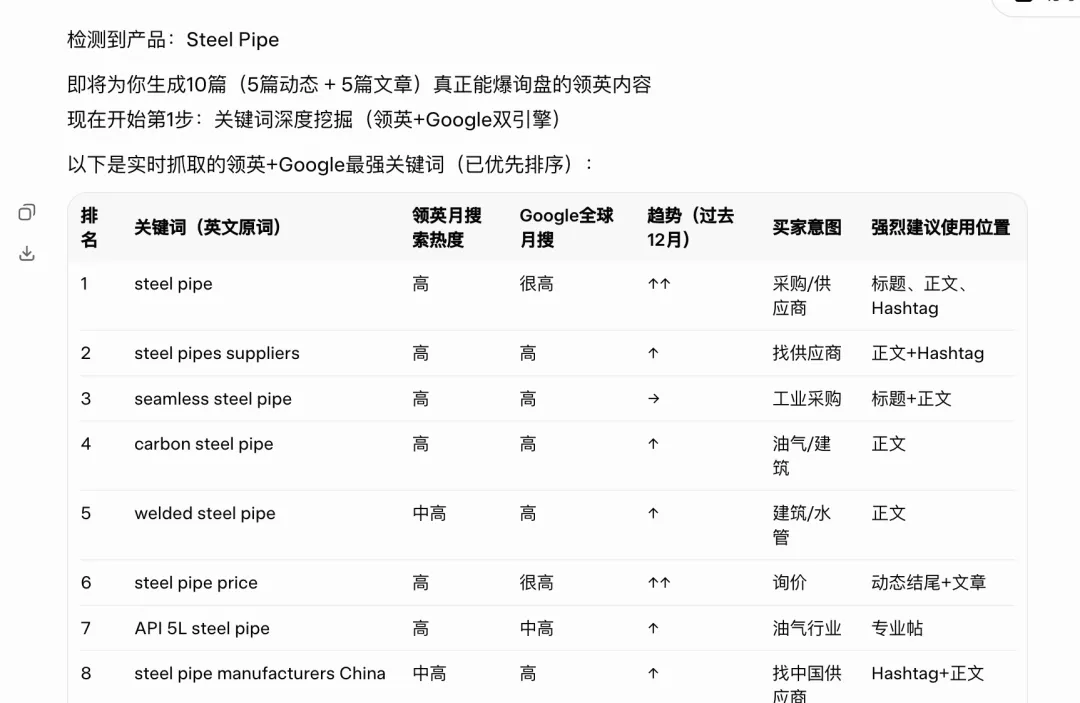
Task: Select keyword 'seamless steel pipe'
Action: point(213,399)
